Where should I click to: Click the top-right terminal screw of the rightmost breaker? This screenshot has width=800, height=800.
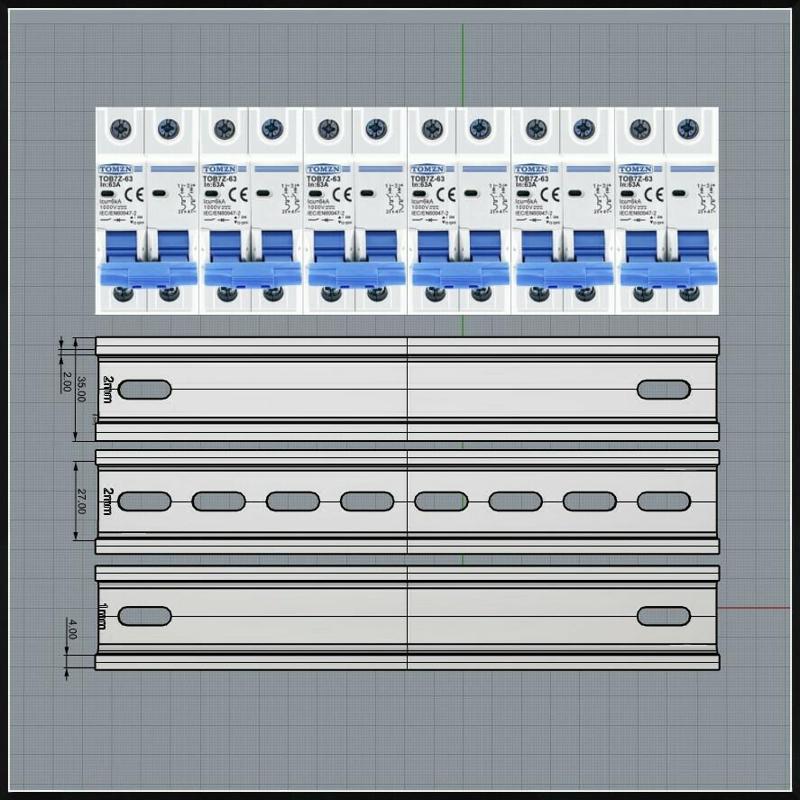(688, 129)
